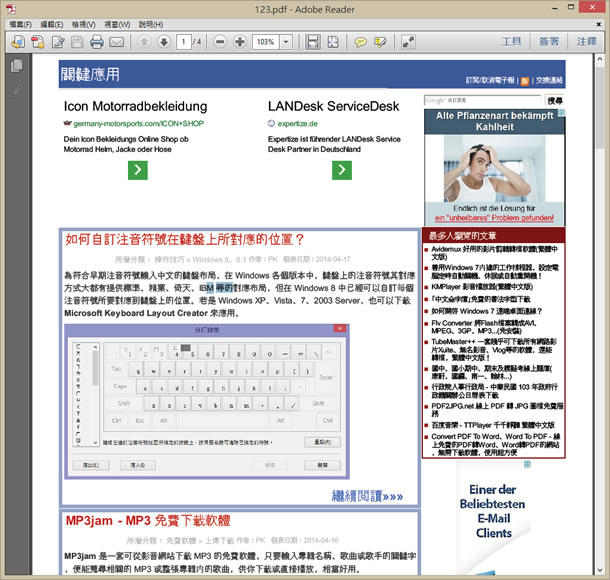Click the MP3jam article title
The height and width of the screenshot is (580, 610).
point(148,520)
